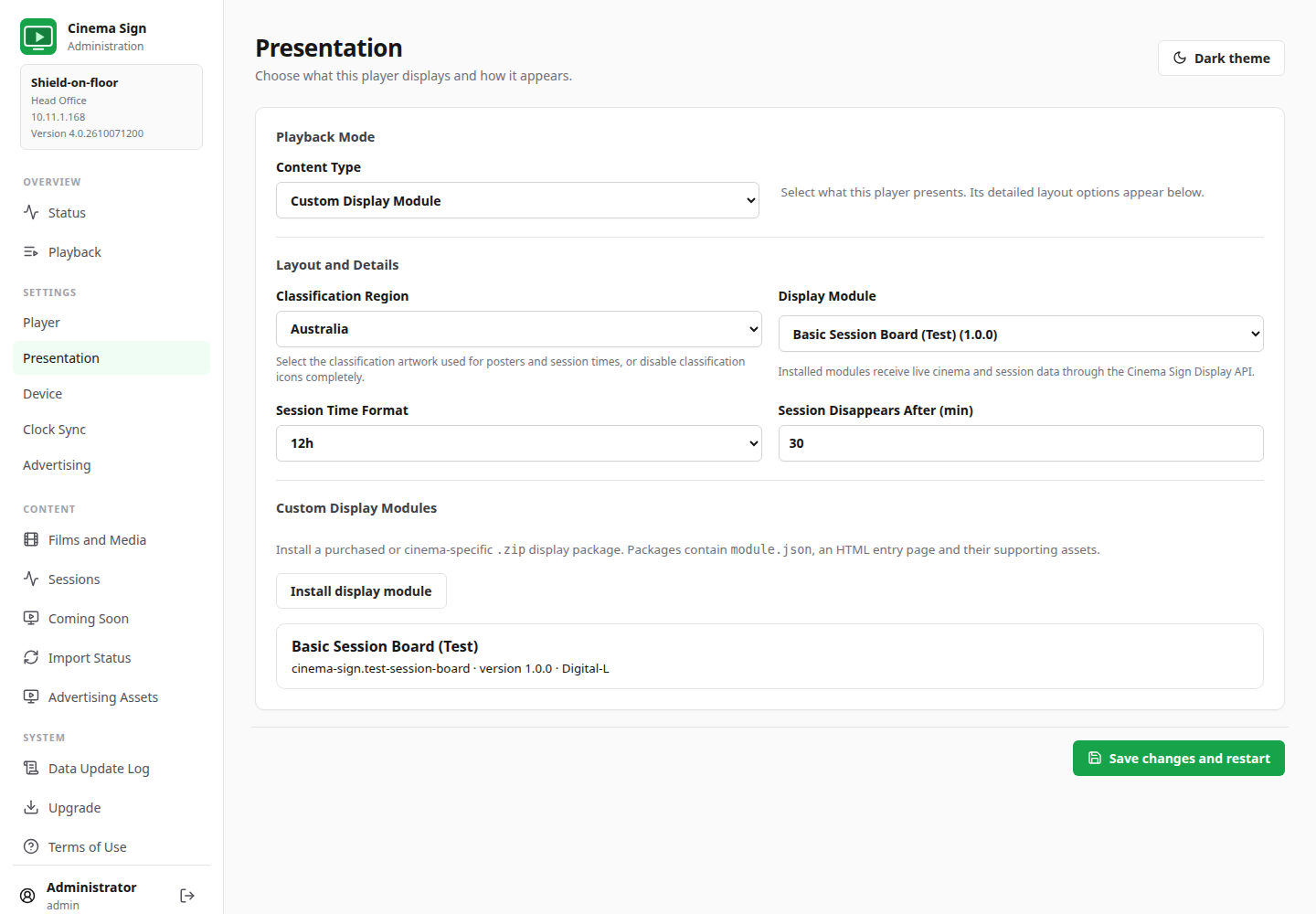Open Sessions via its pulse icon
1316x914 pixels.
31,579
